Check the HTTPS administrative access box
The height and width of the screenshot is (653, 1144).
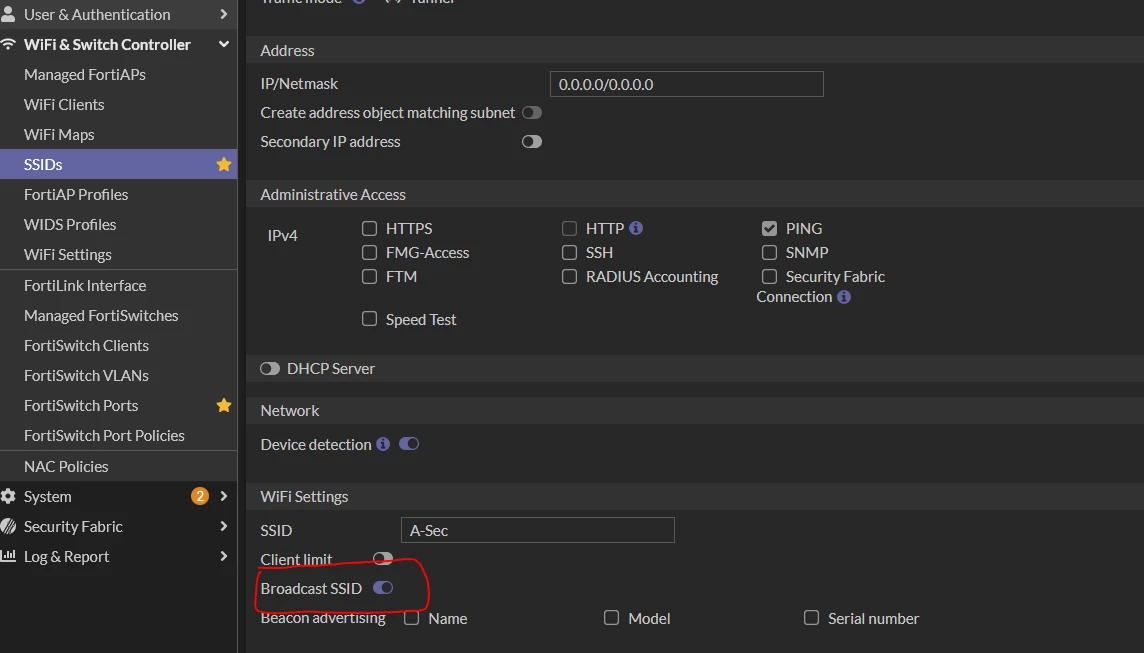(370, 228)
